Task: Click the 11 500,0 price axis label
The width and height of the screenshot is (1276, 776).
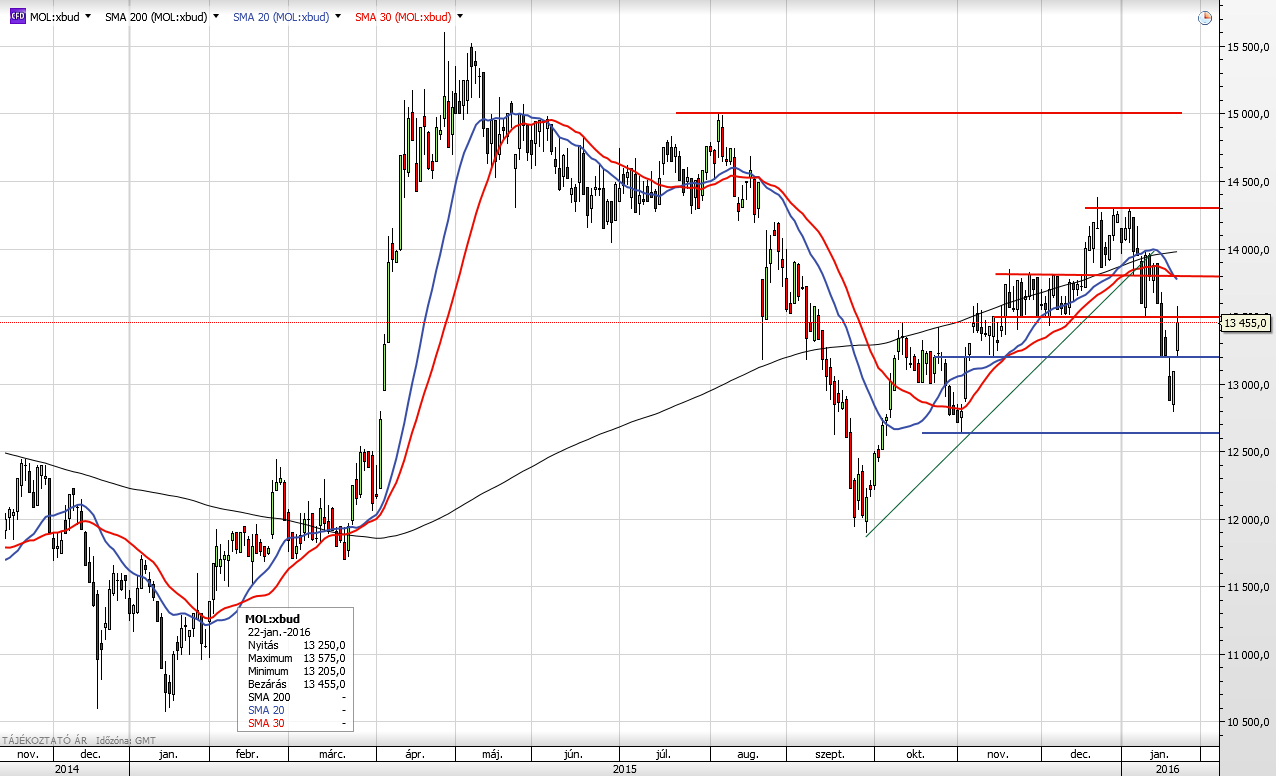Action: pyautogui.click(x=1247, y=587)
